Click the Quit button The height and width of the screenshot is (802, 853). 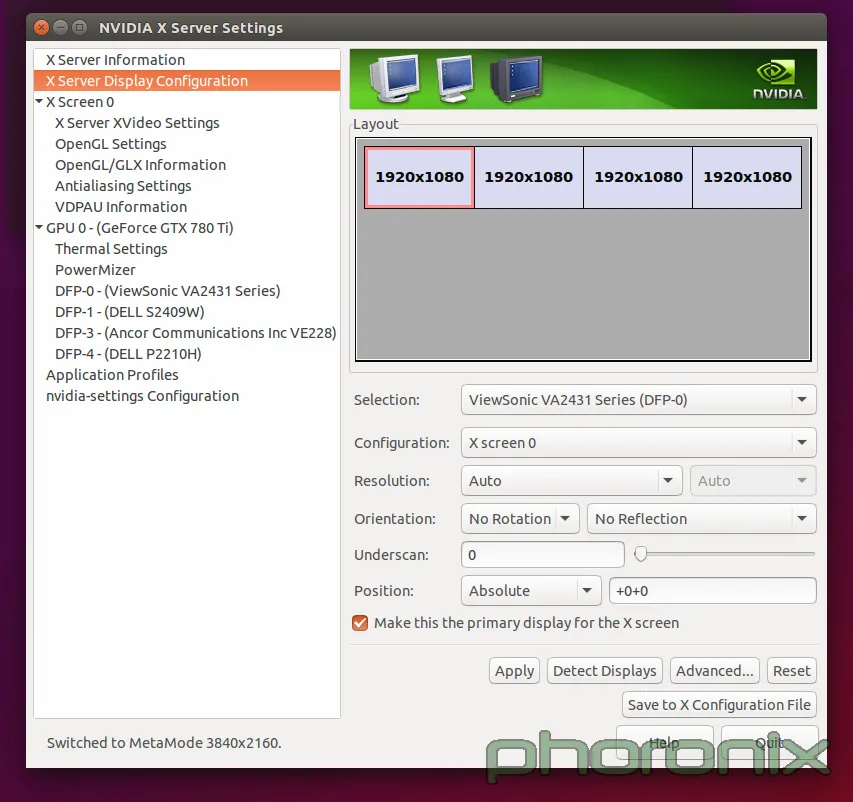point(770,743)
